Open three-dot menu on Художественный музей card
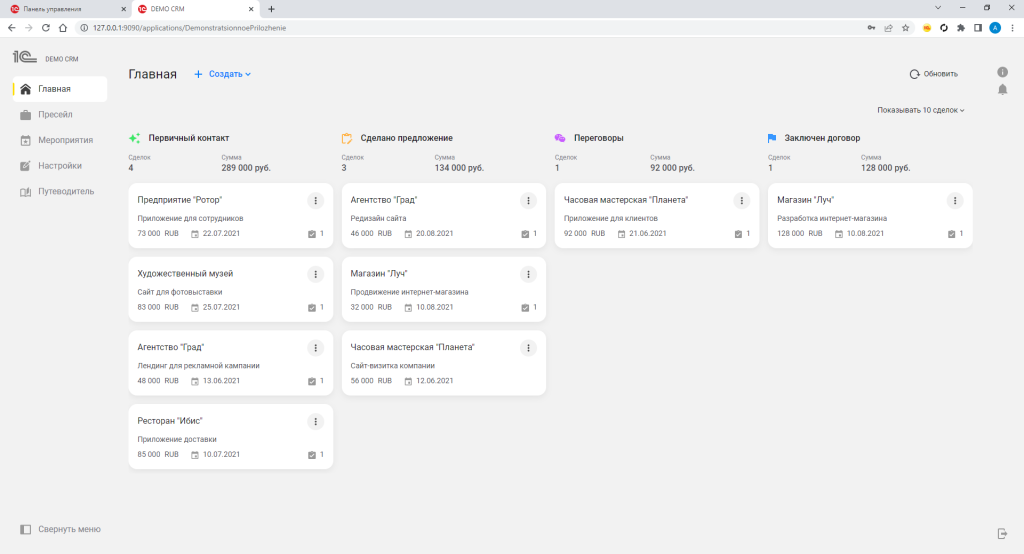1024x554 pixels. 315,274
